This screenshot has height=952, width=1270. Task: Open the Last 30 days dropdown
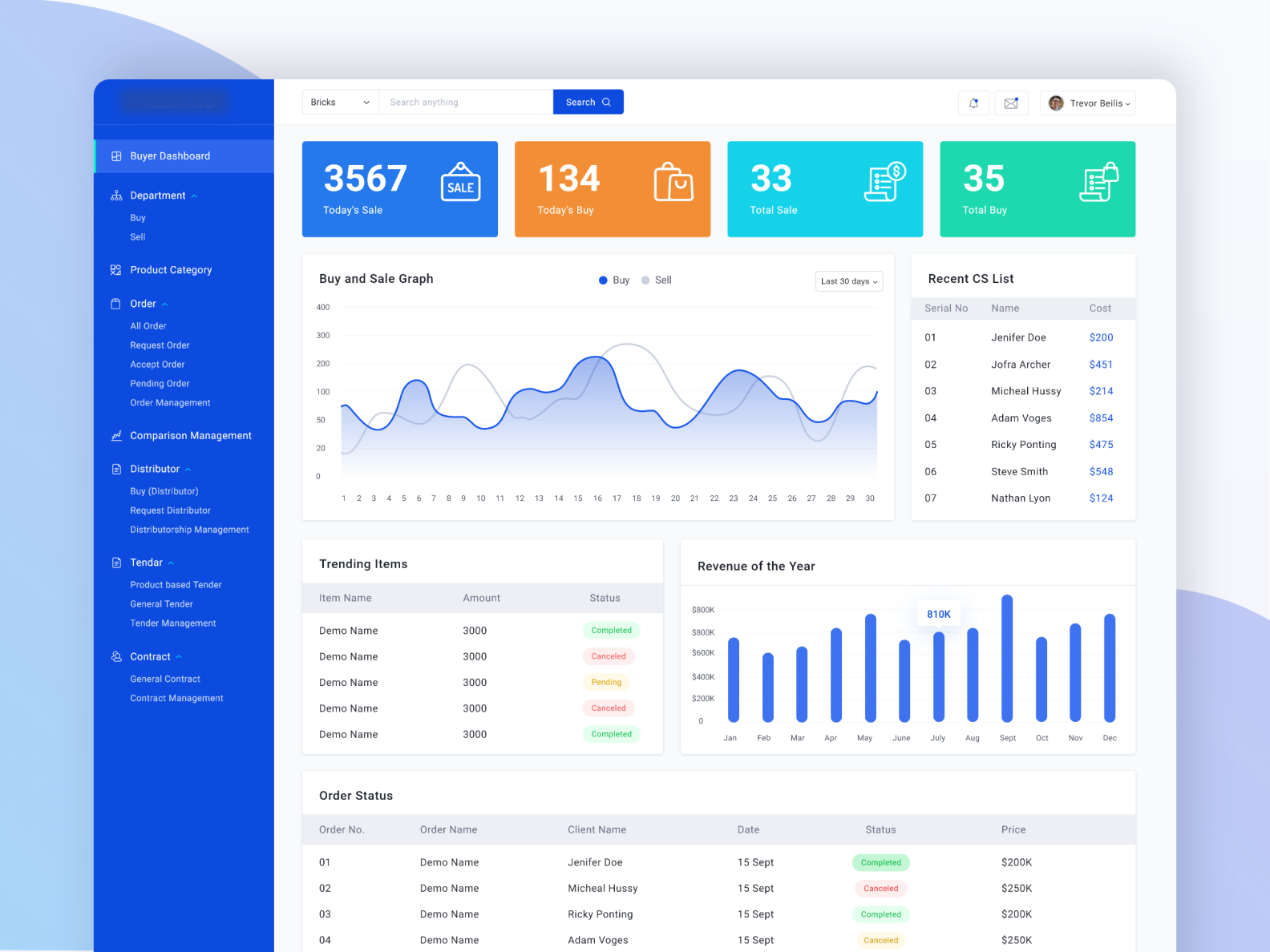click(x=849, y=281)
